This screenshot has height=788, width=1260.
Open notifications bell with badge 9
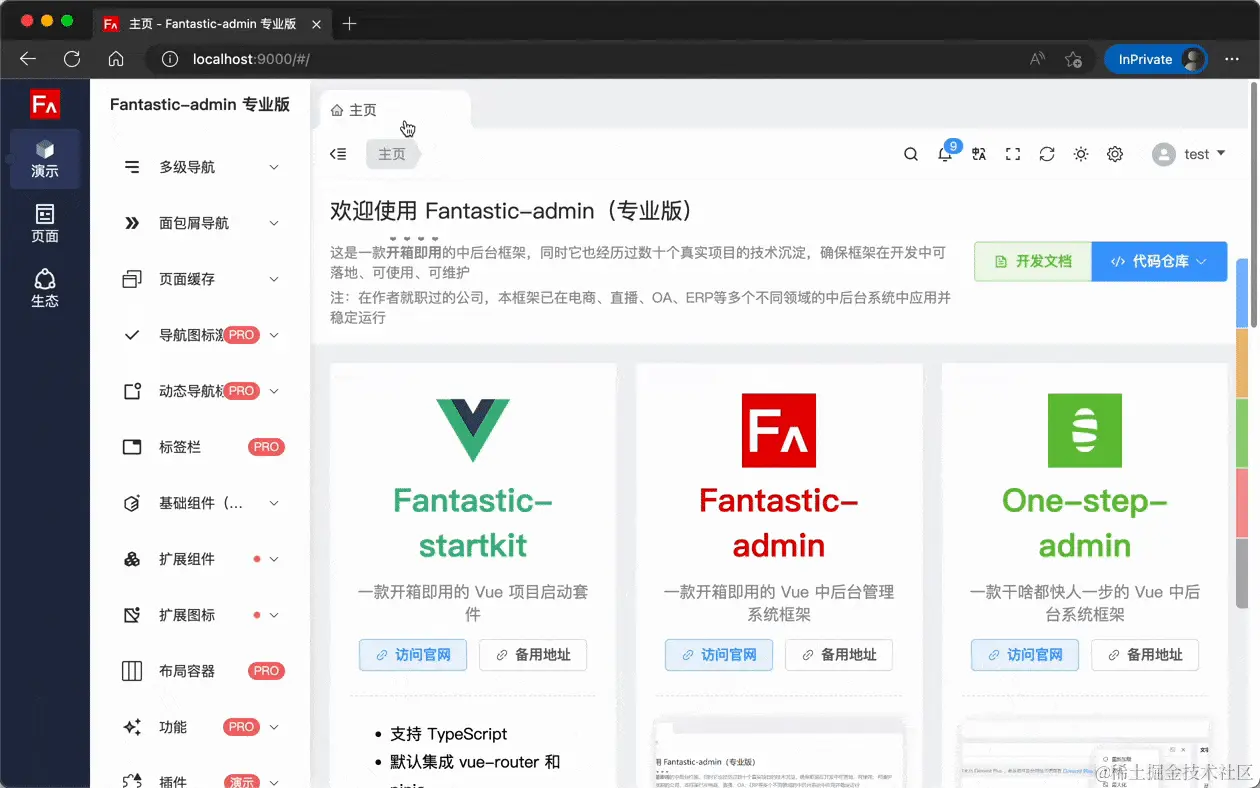coord(945,154)
